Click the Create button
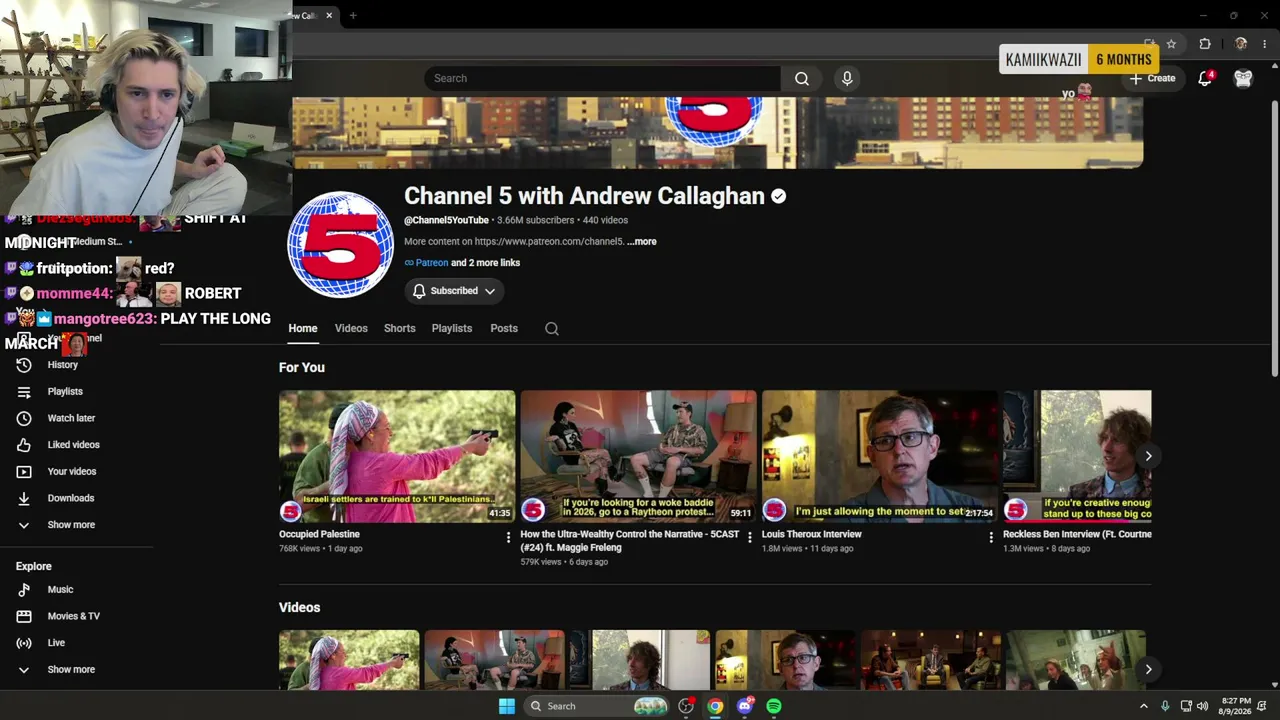This screenshot has height=720, width=1280. click(x=1153, y=78)
